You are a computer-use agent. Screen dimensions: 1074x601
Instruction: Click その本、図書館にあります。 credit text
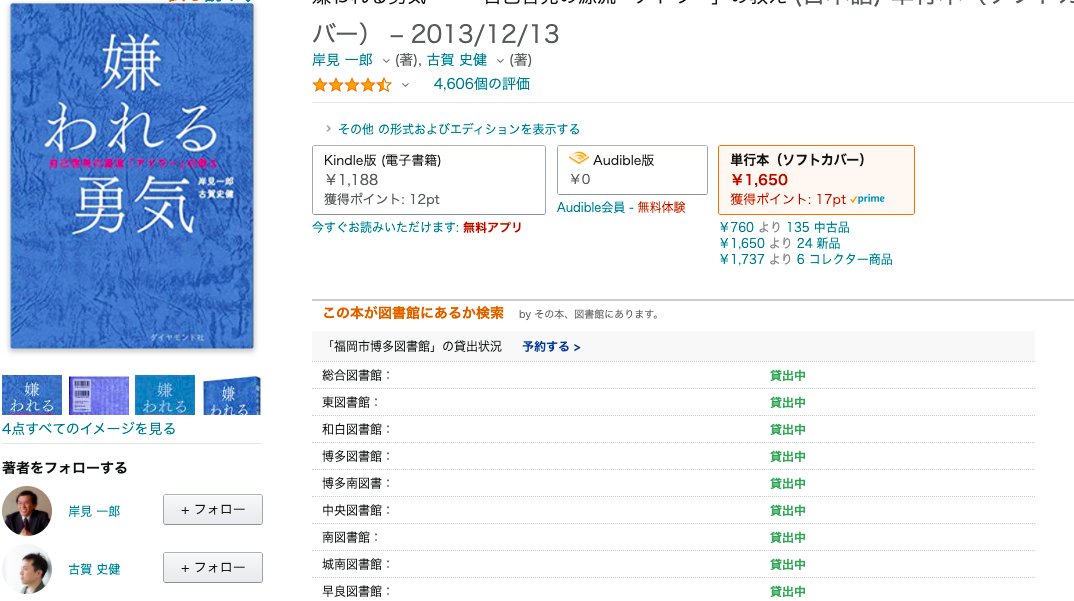(597, 315)
